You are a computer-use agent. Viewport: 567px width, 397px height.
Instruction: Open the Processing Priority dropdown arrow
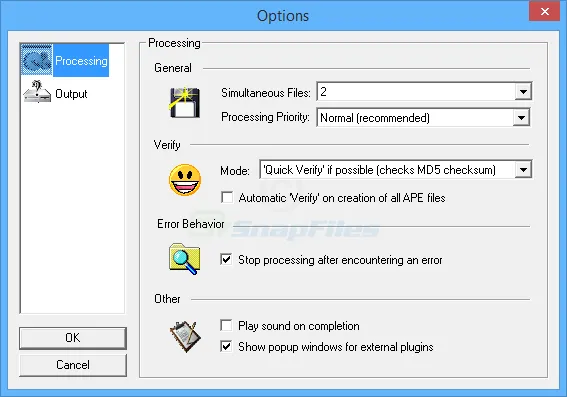(521, 118)
